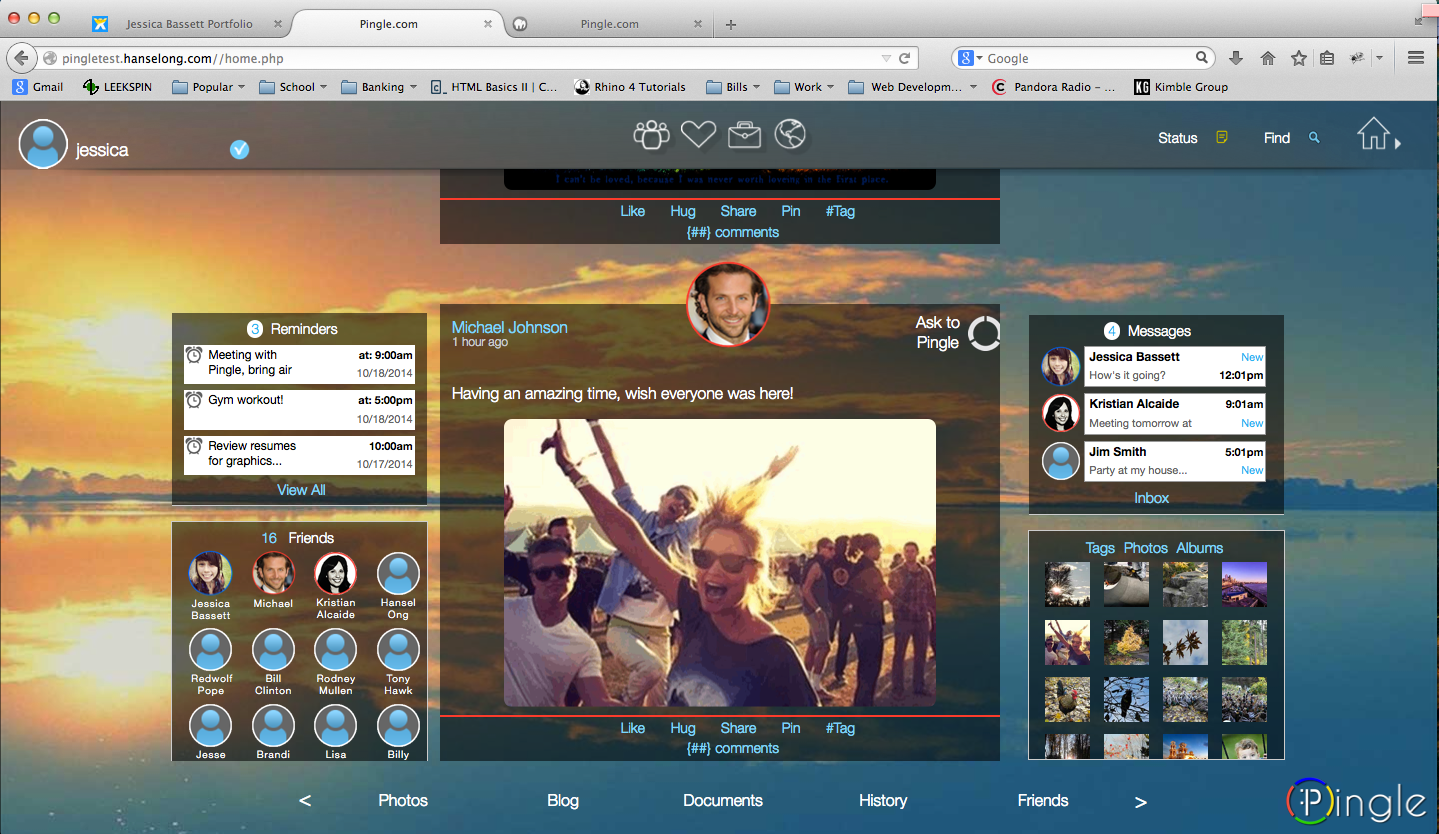1439x834 pixels.
Task: Click the yellow note icon next to Status
Action: coord(1221,137)
